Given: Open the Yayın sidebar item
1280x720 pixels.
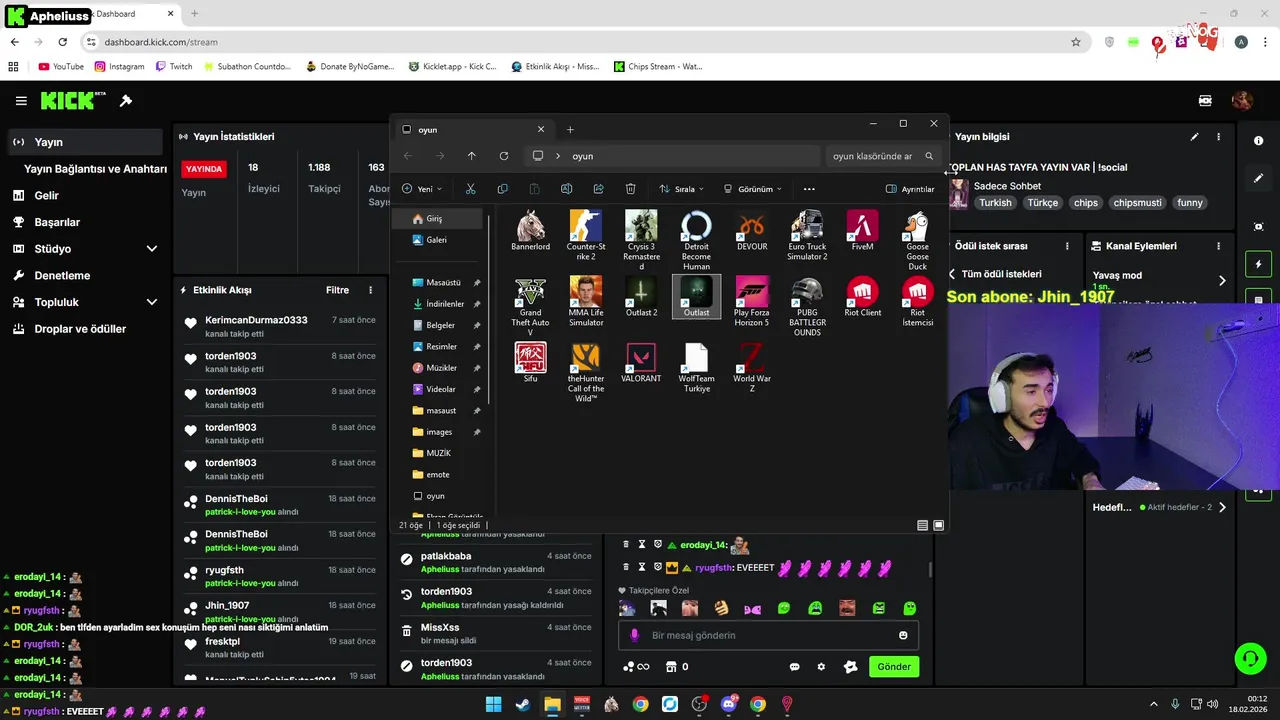Looking at the screenshot, I should 85,142.
